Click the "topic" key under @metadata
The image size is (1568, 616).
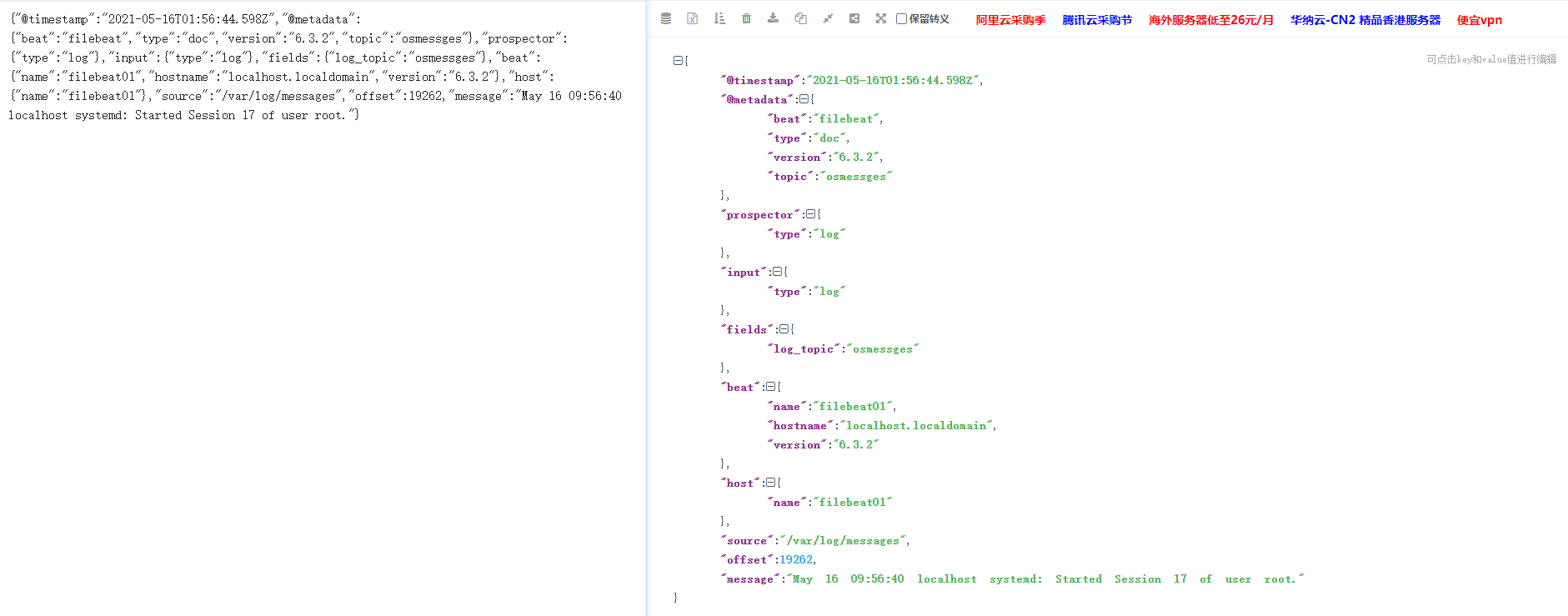coord(790,176)
